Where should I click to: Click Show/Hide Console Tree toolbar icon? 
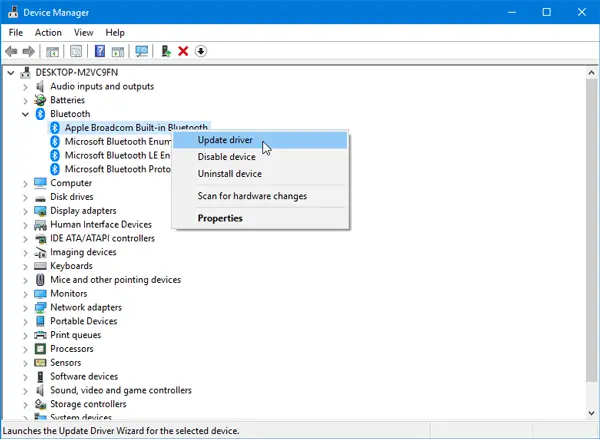[x=52, y=51]
